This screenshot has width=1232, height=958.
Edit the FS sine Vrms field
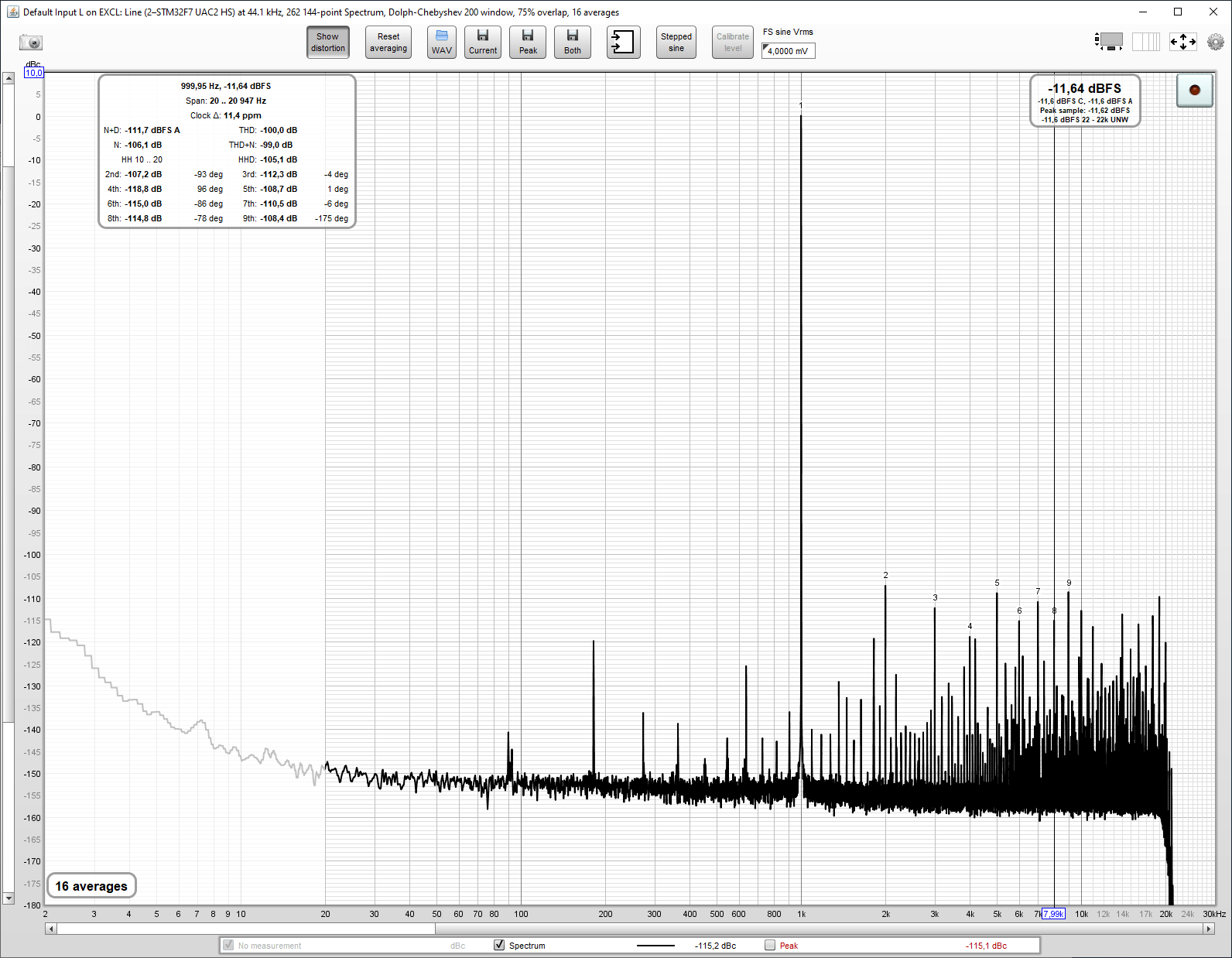tap(789, 51)
